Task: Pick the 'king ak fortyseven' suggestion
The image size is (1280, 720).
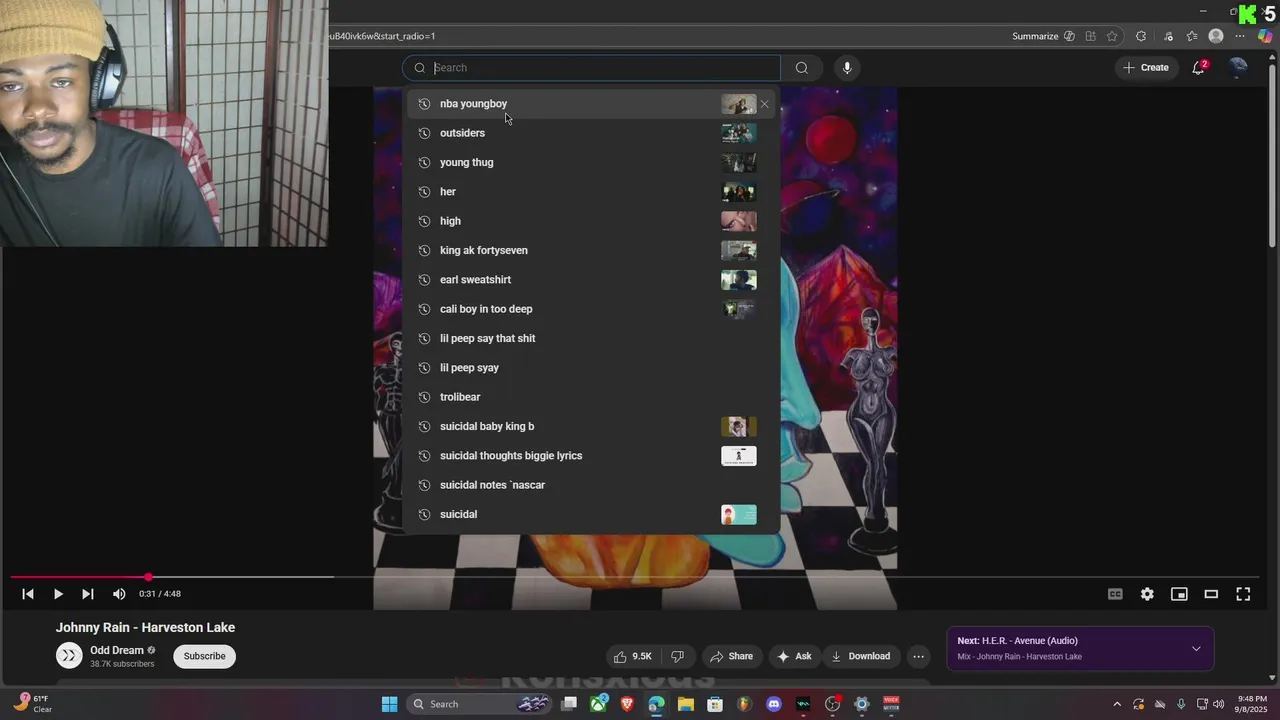Action: pos(592,250)
